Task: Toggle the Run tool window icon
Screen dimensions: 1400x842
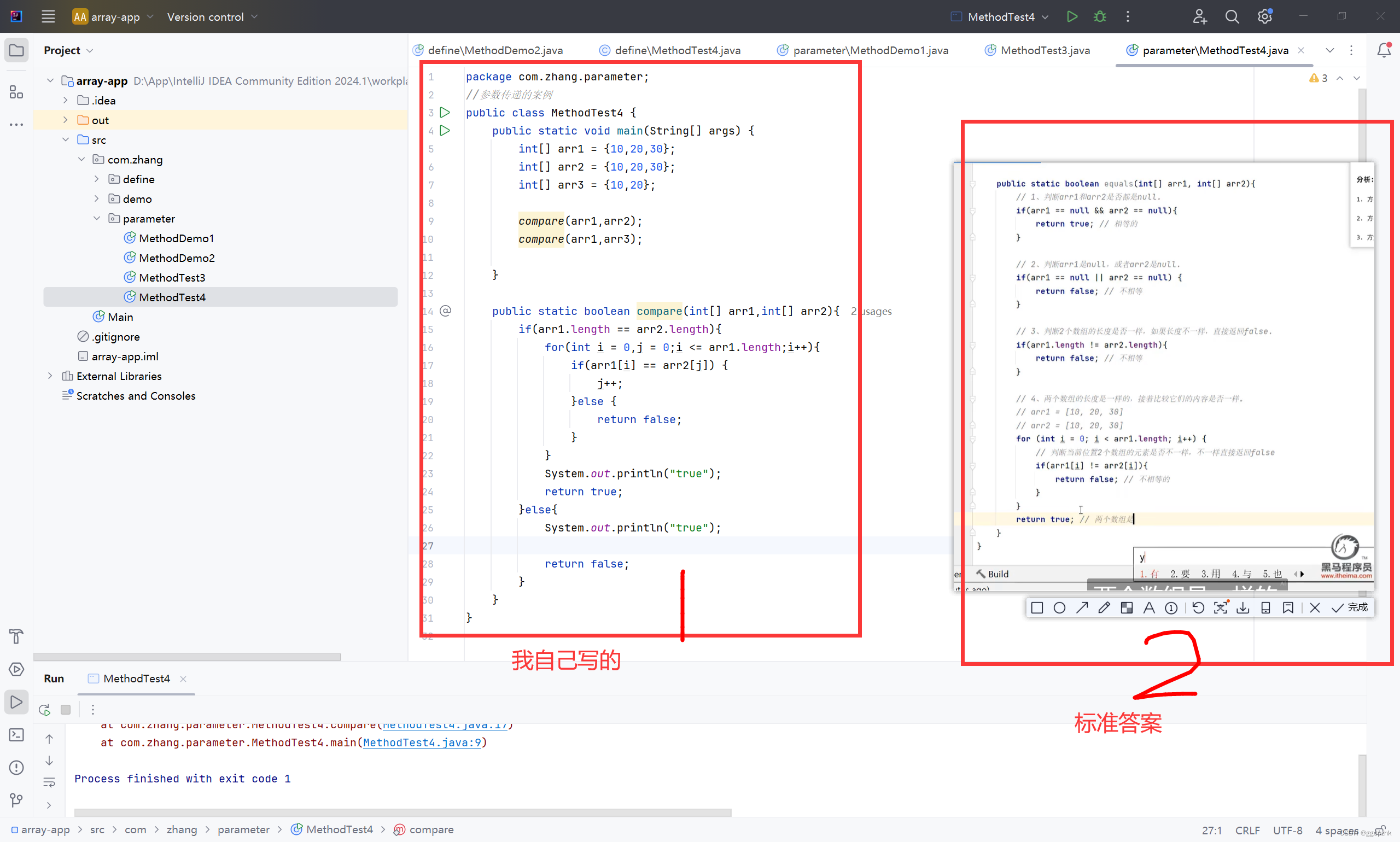Action: tap(16, 702)
